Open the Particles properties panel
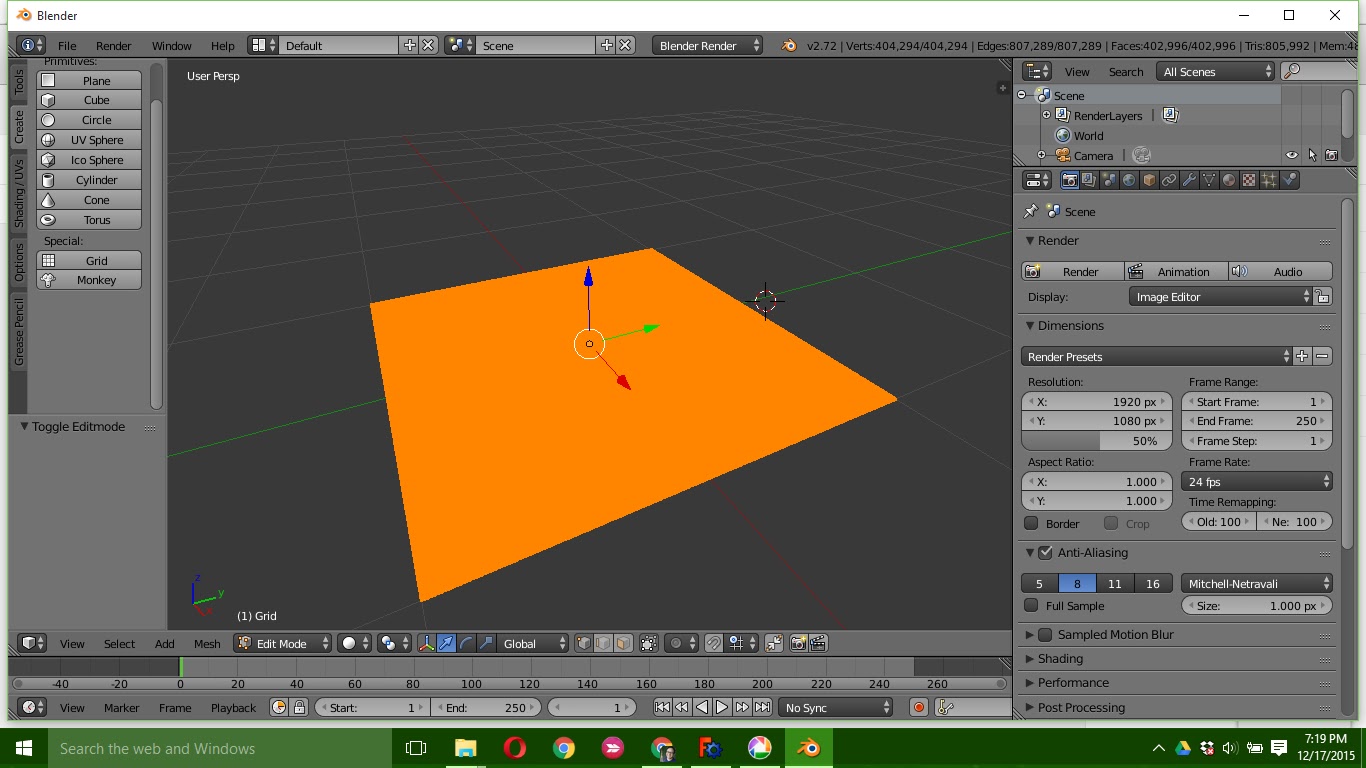This screenshot has width=1366, height=768. (x=1268, y=179)
